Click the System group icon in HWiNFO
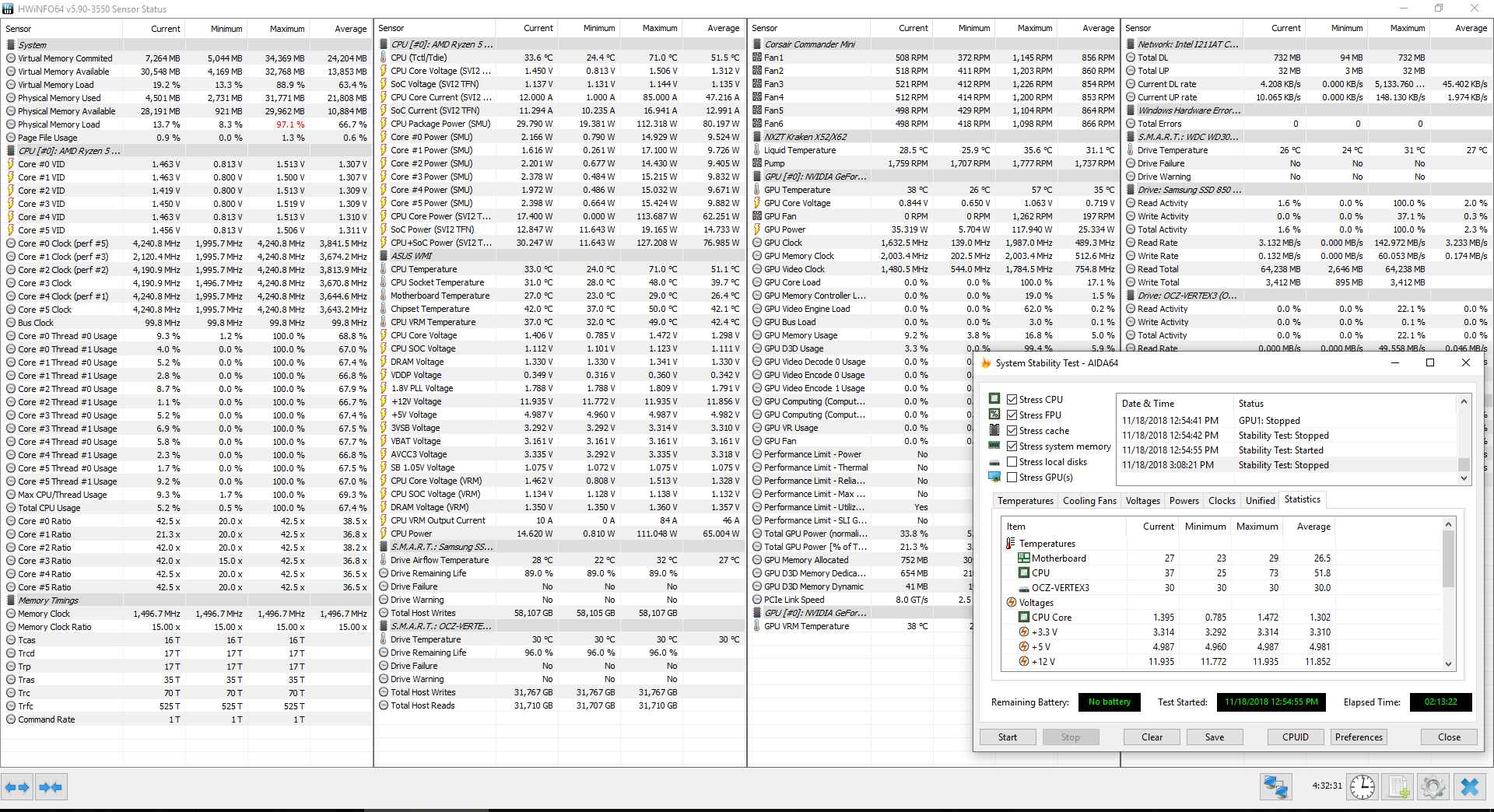Viewport: 1494px width, 812px height. (x=11, y=44)
